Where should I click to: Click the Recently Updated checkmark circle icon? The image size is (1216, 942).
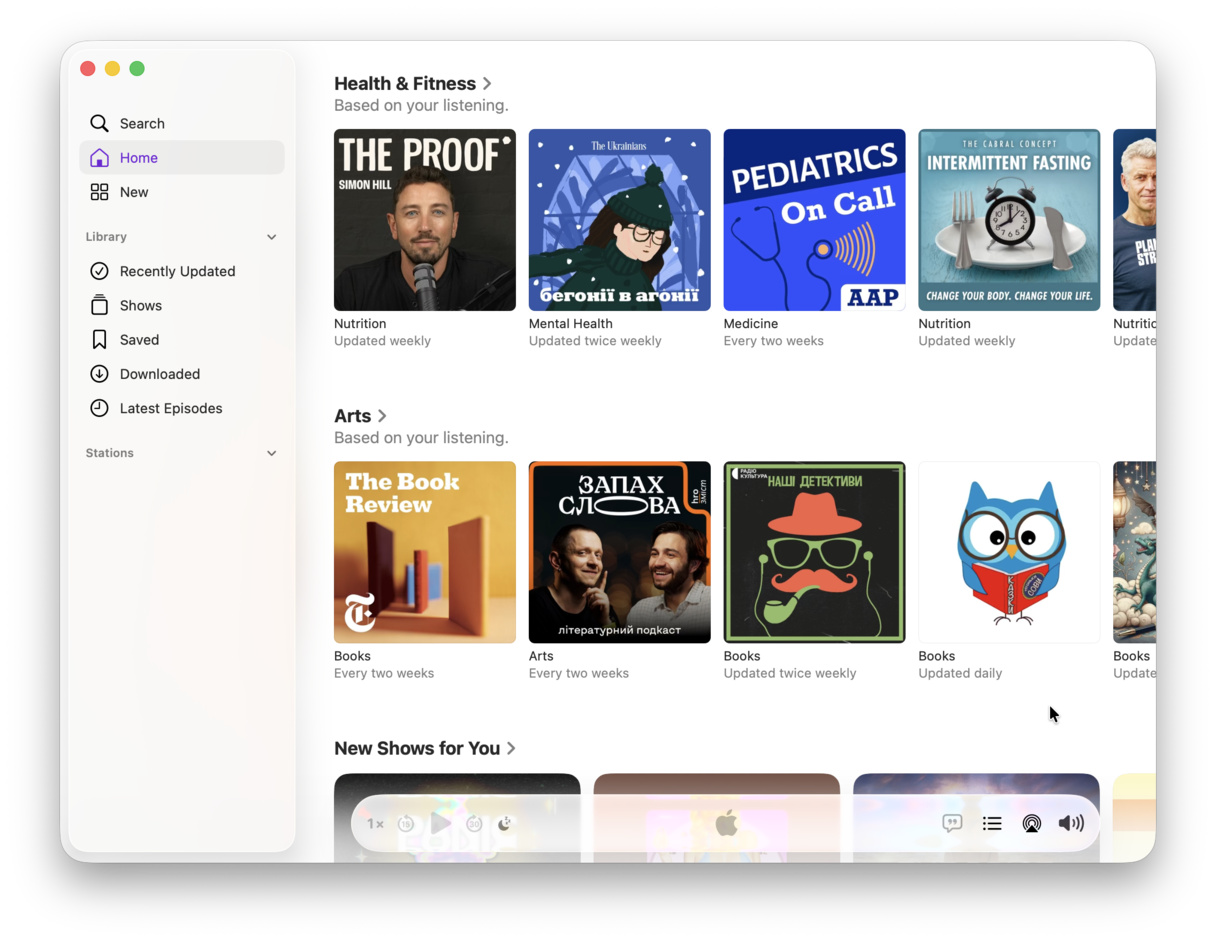pyautogui.click(x=99, y=271)
